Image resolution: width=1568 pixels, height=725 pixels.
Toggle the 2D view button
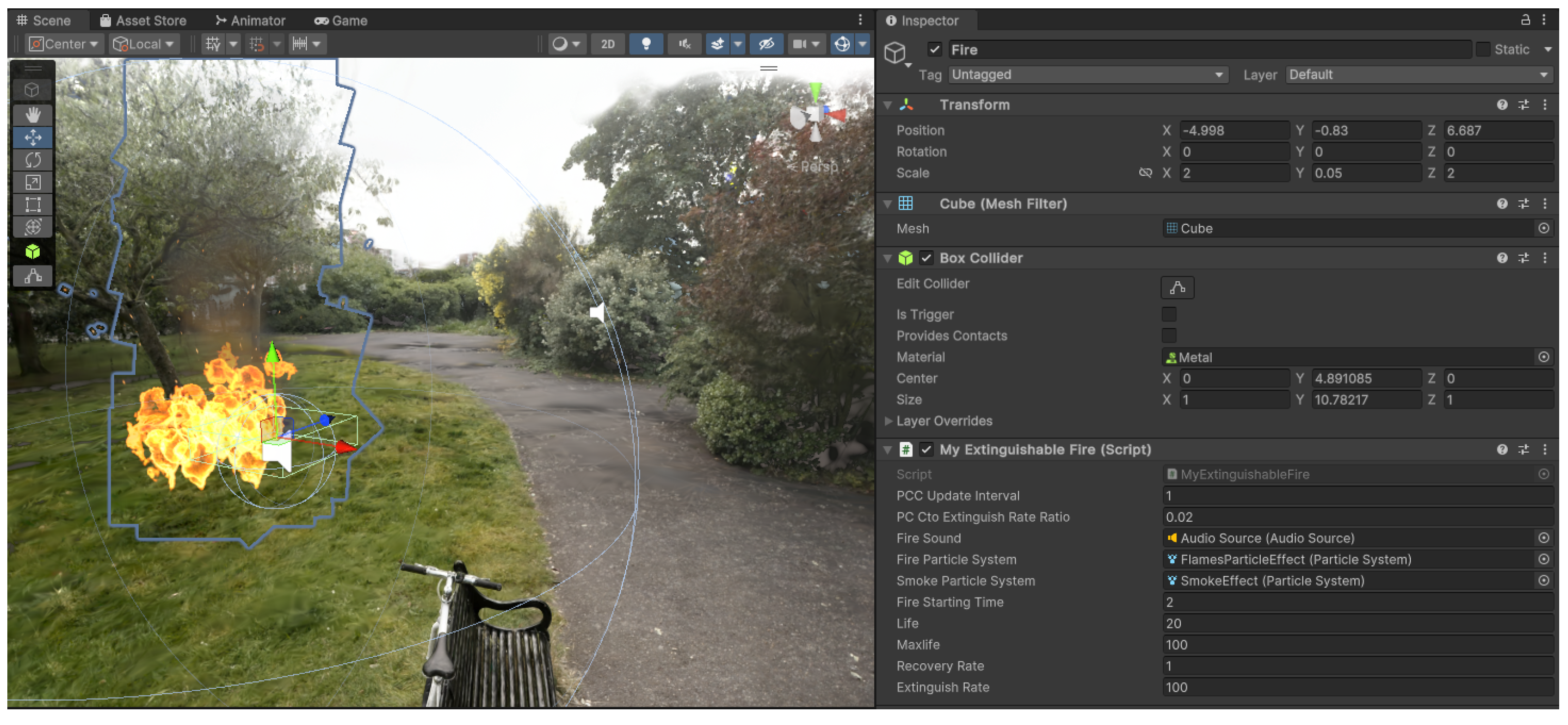(607, 44)
